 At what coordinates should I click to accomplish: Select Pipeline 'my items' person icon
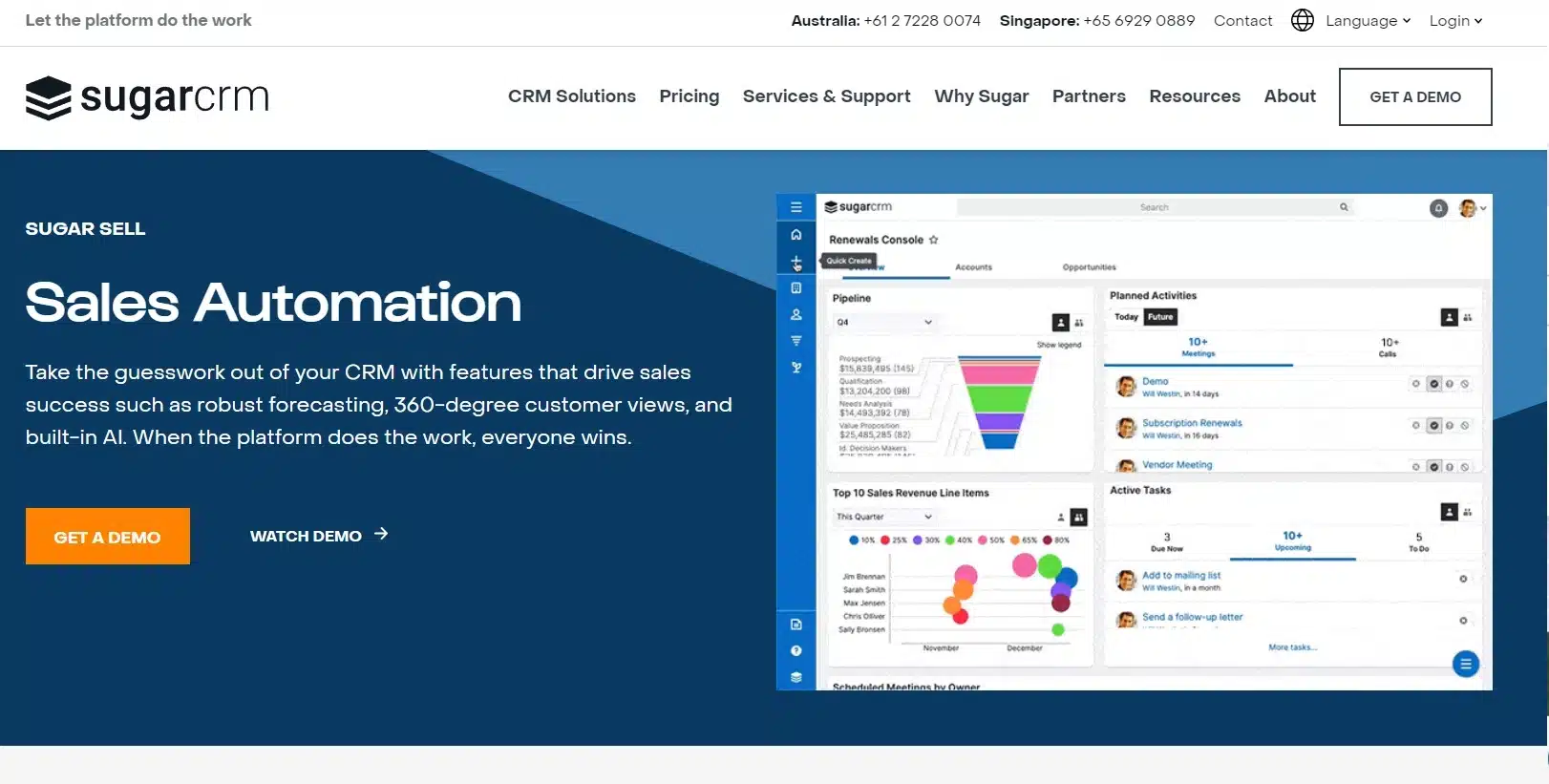coord(1060,323)
